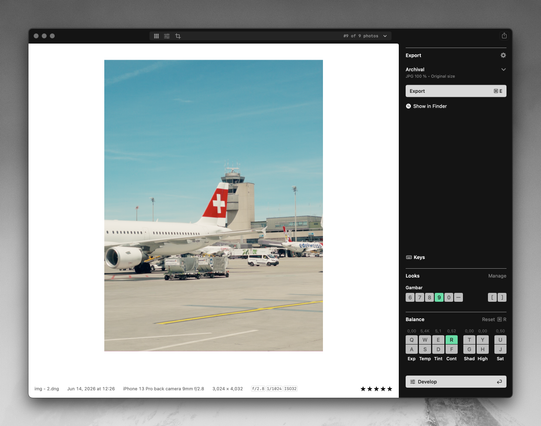
Task: Lower temperature with the S key
Action: tap(425, 349)
